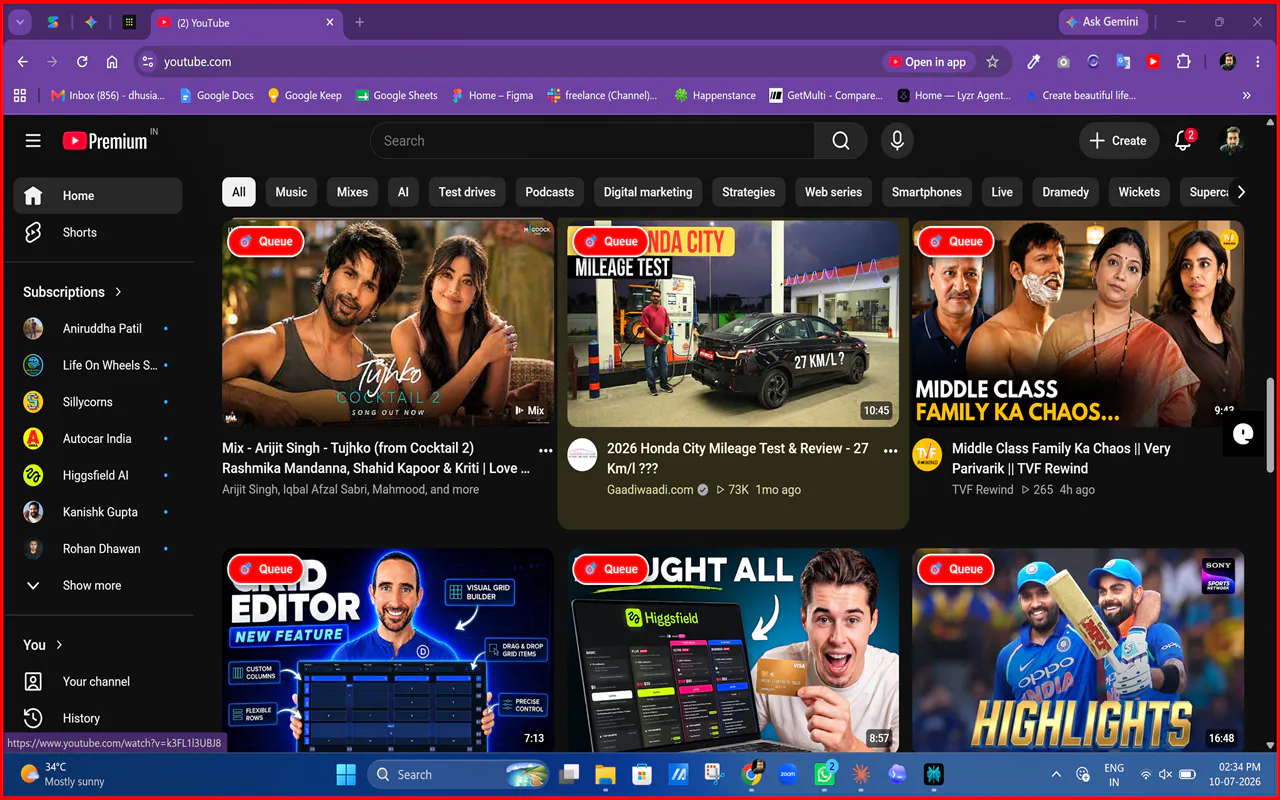Screen dimensions: 1280x800
Task: Open Higgsfield AI subscription
Action: pos(98,475)
